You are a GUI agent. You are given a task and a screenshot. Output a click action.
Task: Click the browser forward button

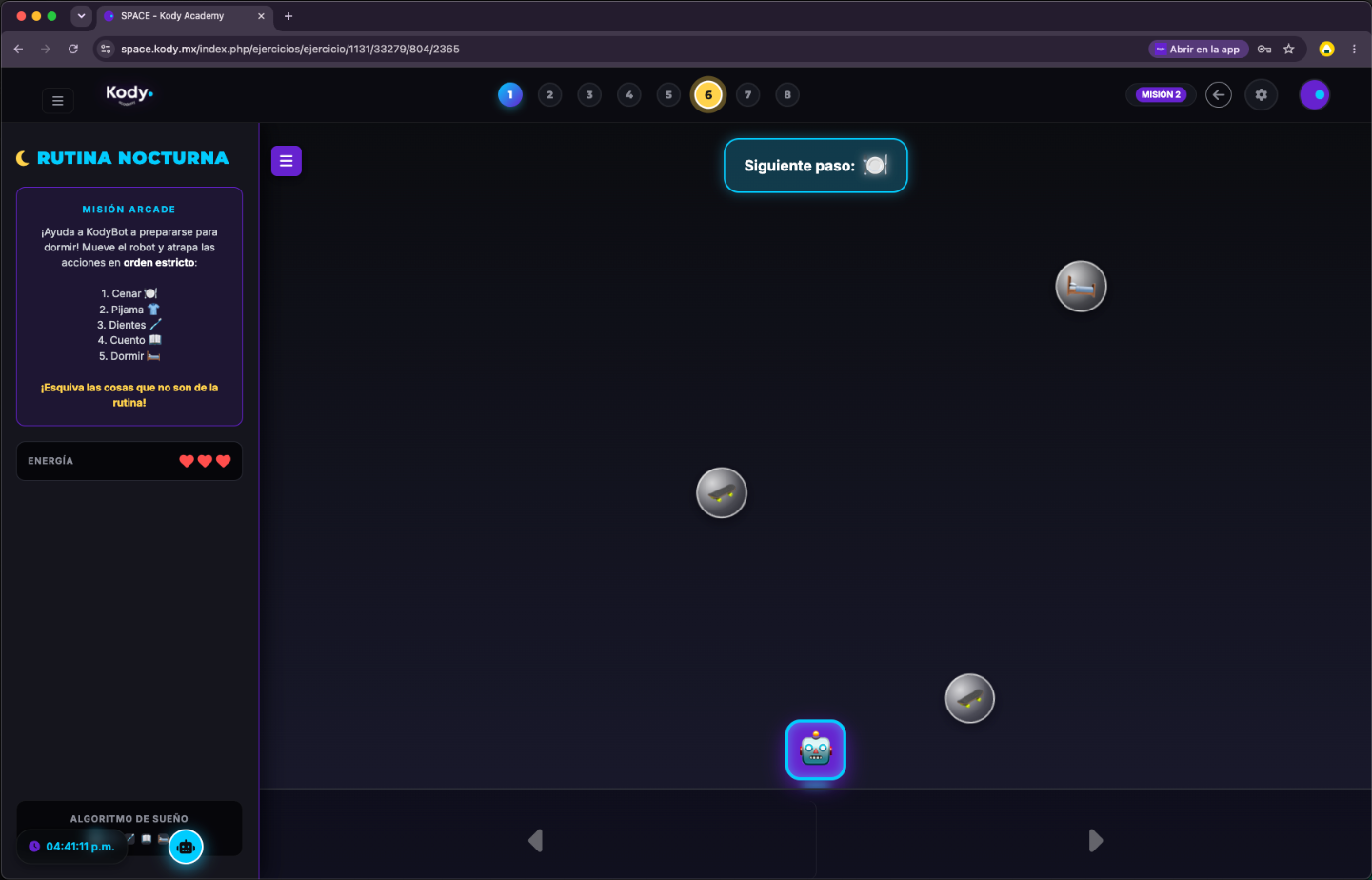point(46,49)
